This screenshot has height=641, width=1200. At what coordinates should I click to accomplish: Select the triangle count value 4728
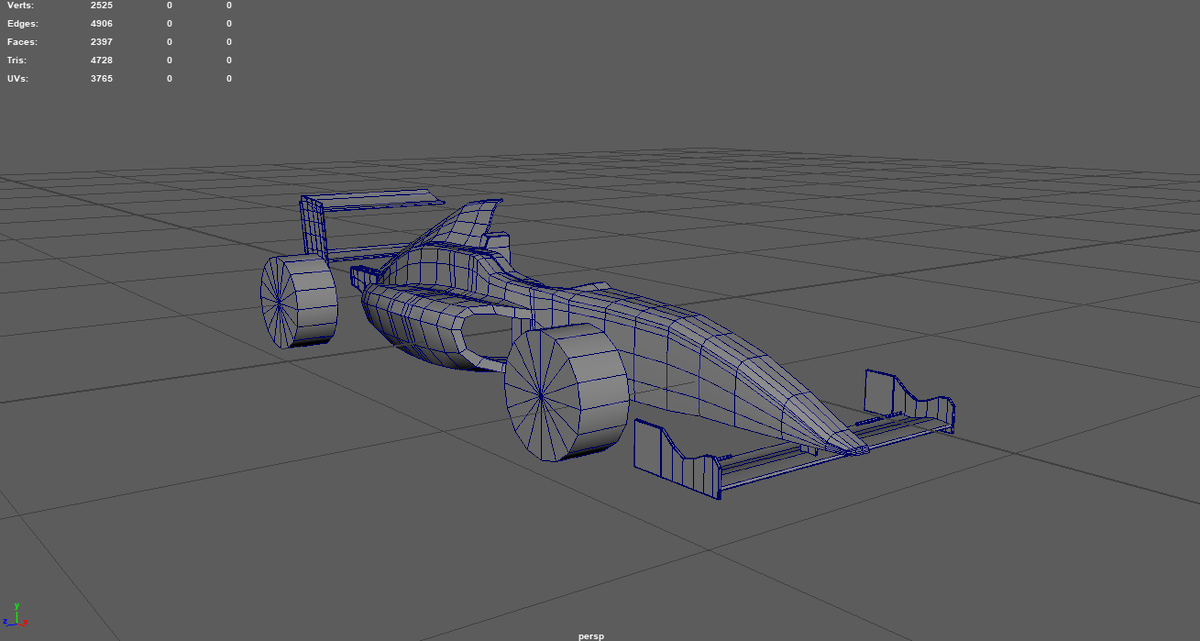click(x=101, y=60)
